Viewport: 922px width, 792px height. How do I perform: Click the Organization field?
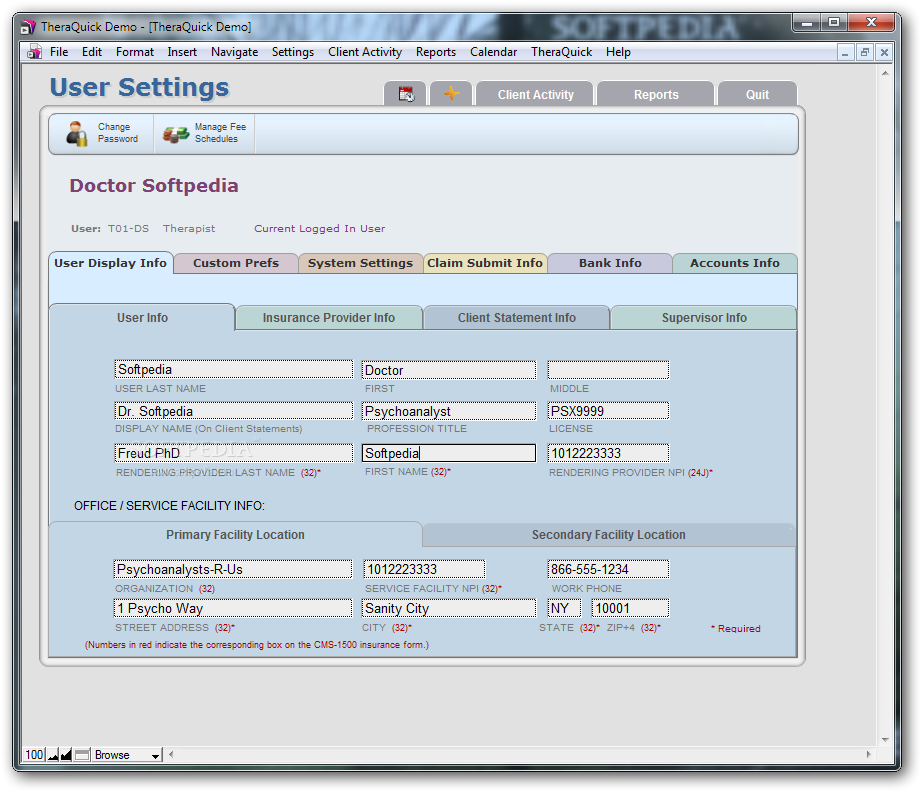233,569
